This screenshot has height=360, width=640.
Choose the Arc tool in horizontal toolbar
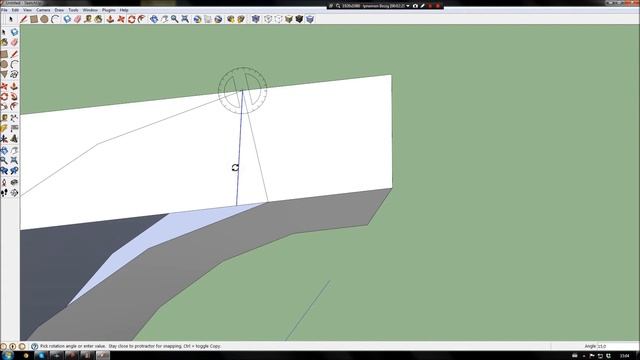tap(55, 19)
